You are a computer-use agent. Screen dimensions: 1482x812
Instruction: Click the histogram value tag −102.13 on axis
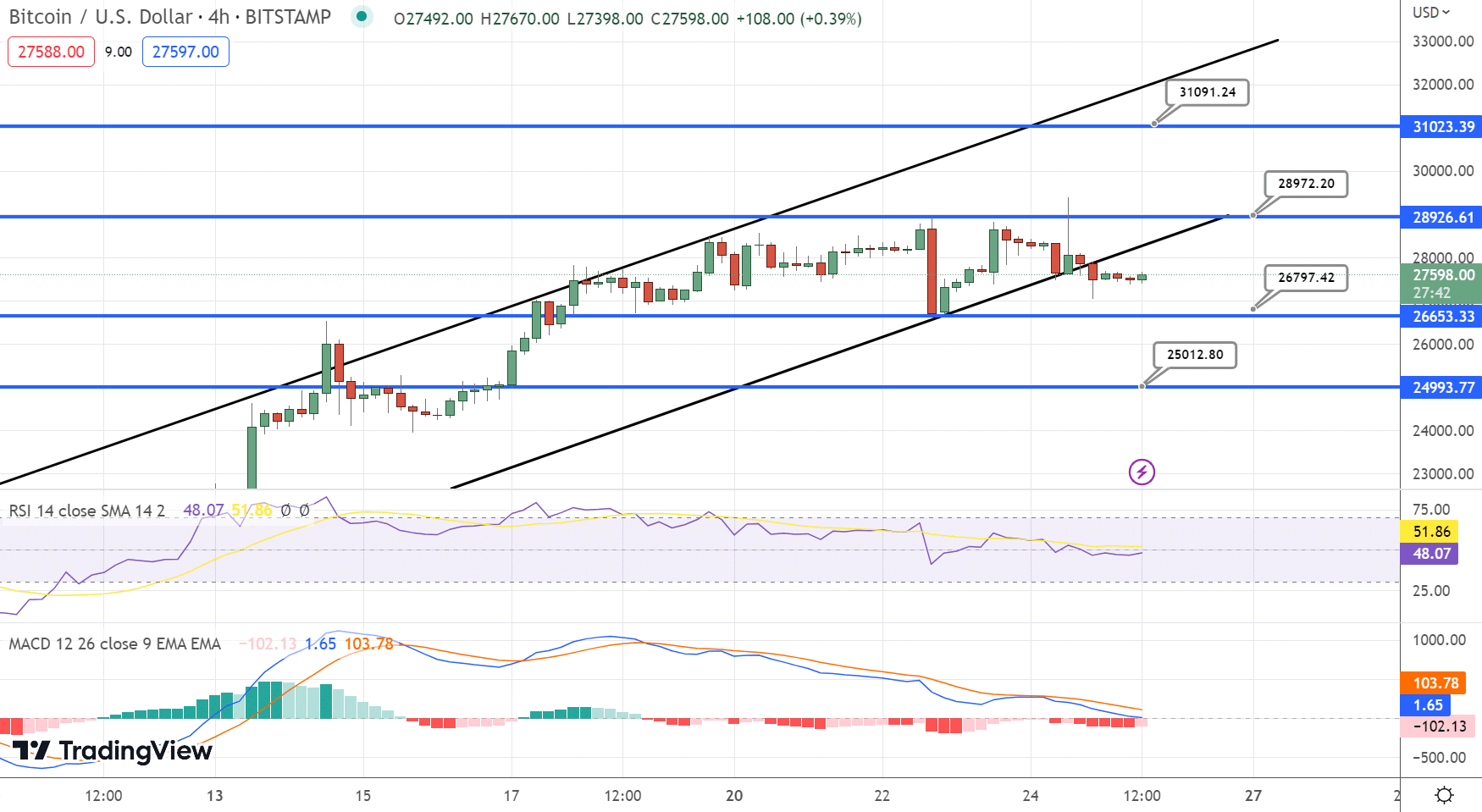(x=1439, y=726)
